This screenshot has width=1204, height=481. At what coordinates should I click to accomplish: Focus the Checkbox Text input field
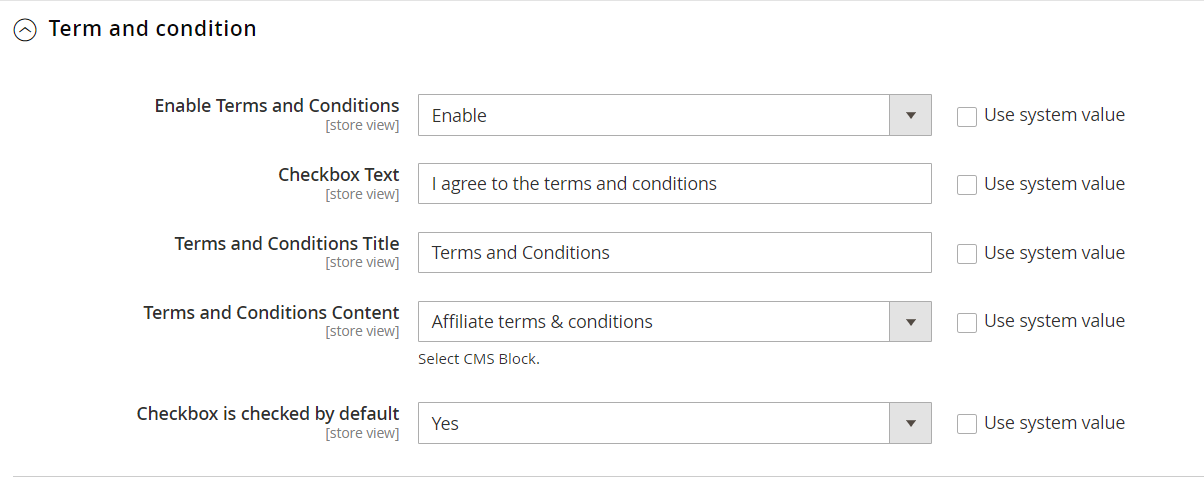point(674,184)
